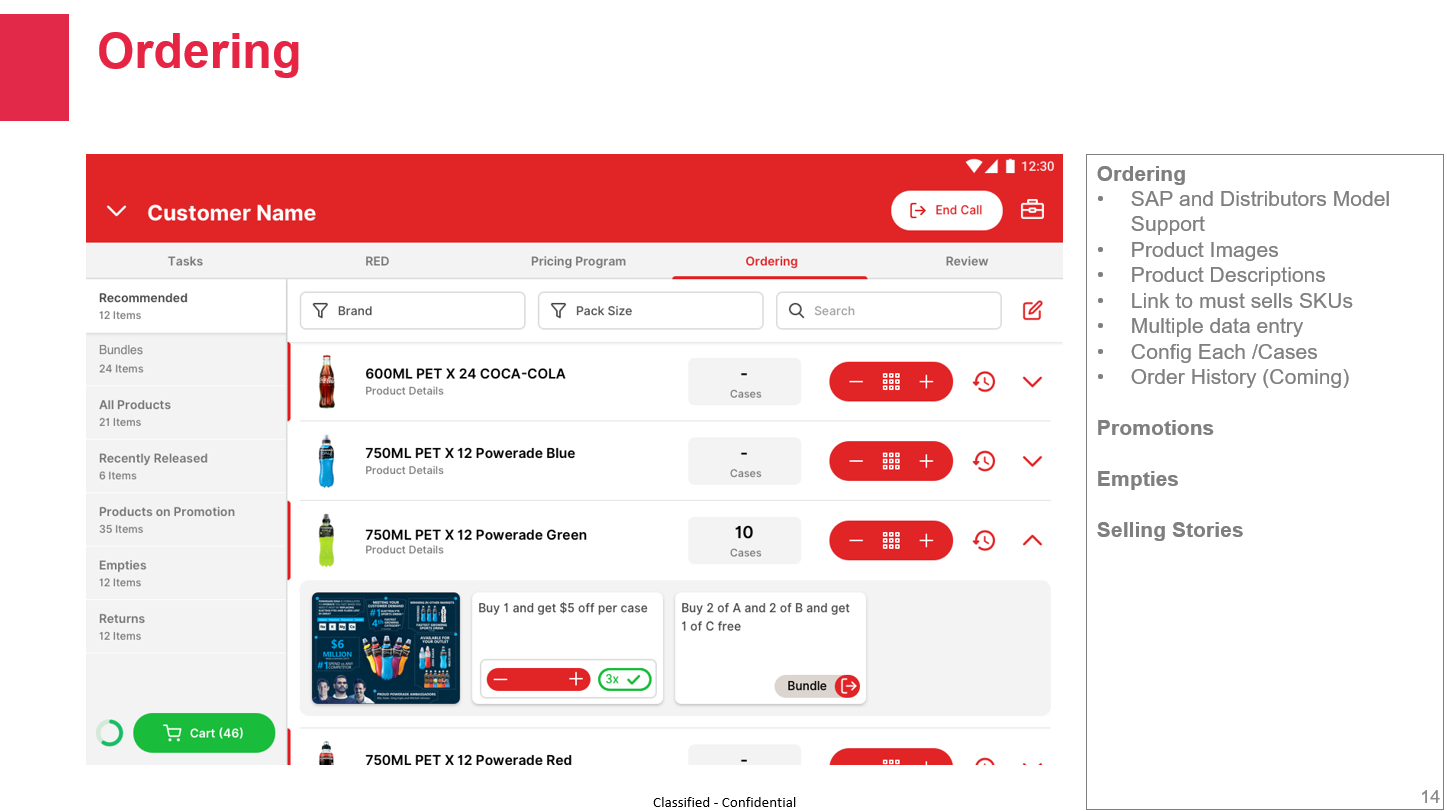Click the Bundle arrow icon

click(848, 686)
